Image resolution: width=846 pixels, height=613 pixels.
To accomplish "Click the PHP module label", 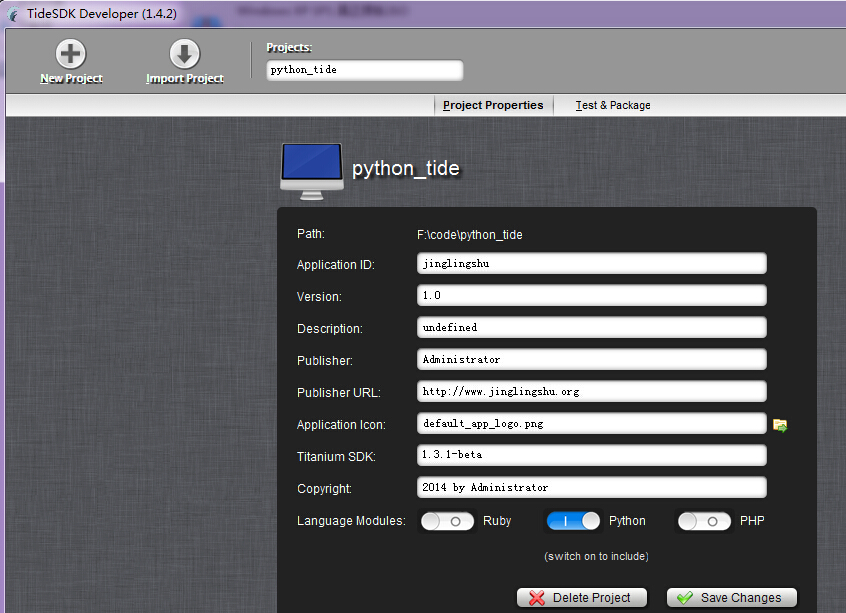I will pos(752,521).
